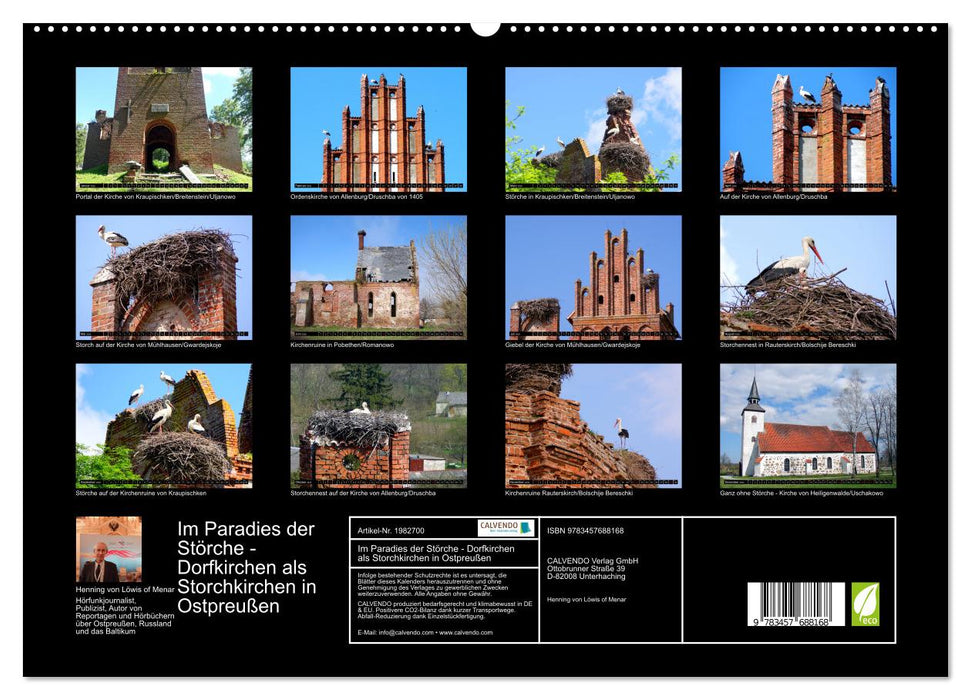Click the Artikel-Nr. 1982700 label
This screenshot has height=700, width=971.
[392, 530]
